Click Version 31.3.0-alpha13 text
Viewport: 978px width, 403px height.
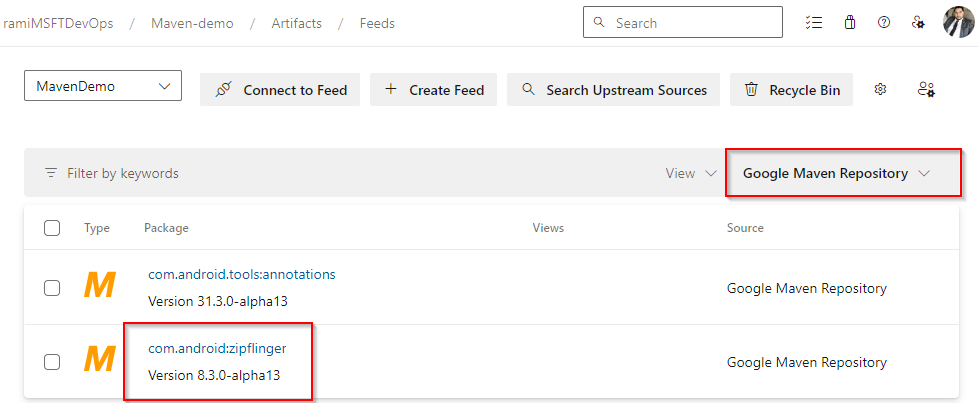(218, 302)
